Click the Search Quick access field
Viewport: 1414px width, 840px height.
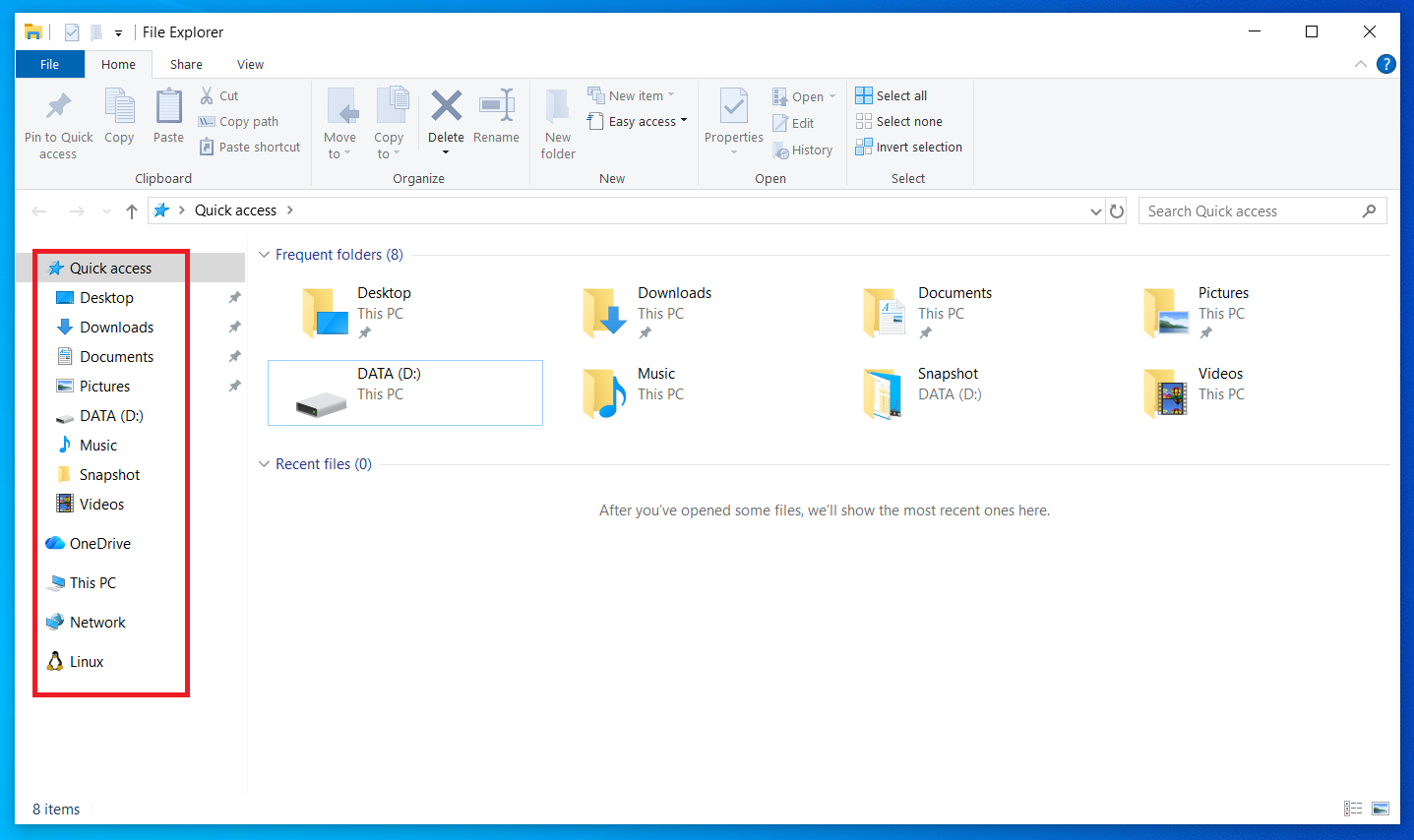coord(1262,210)
